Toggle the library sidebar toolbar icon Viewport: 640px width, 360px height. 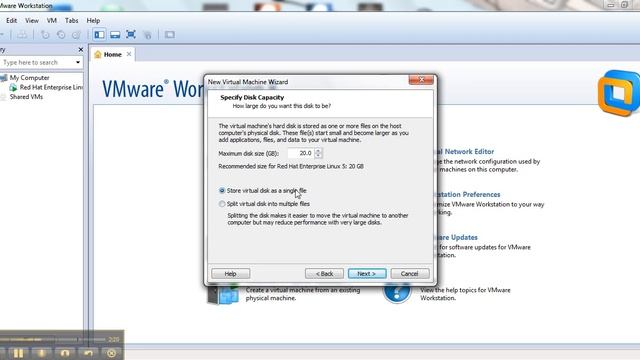[99, 35]
